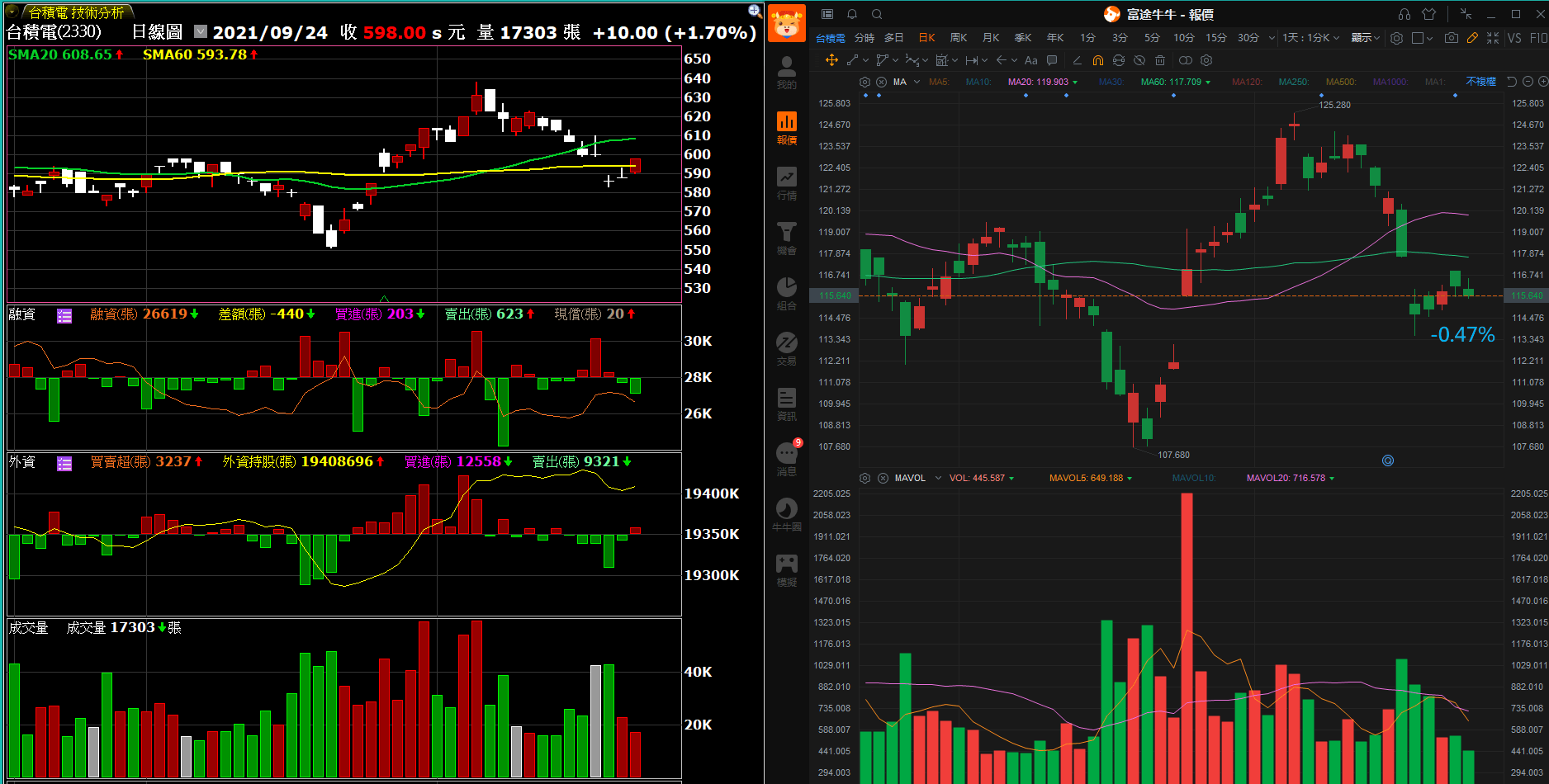
Task: Open 日線圖 period dropdown in left chart
Action: tap(201, 31)
